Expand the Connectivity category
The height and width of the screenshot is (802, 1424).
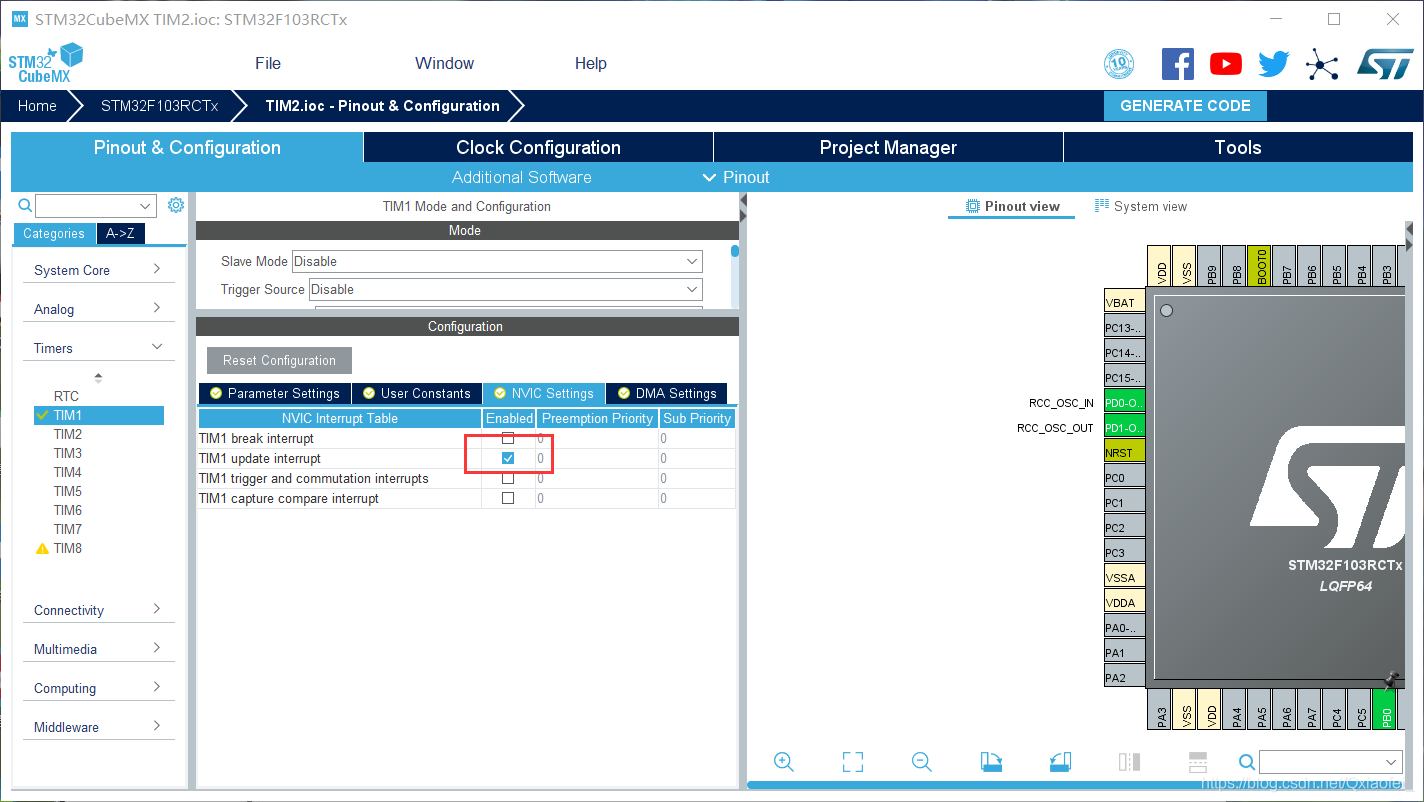(98, 610)
